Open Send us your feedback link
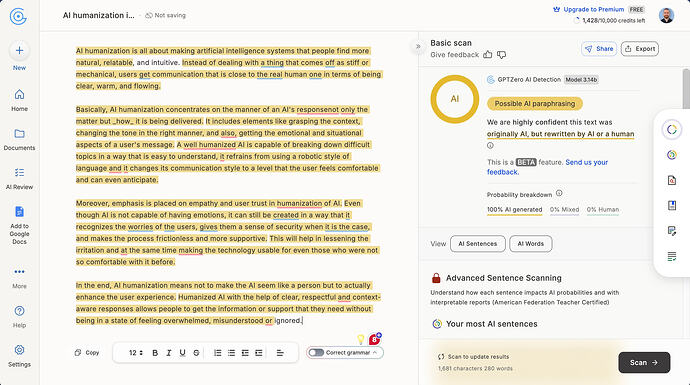This screenshot has height=385, width=690. pyautogui.click(x=547, y=167)
